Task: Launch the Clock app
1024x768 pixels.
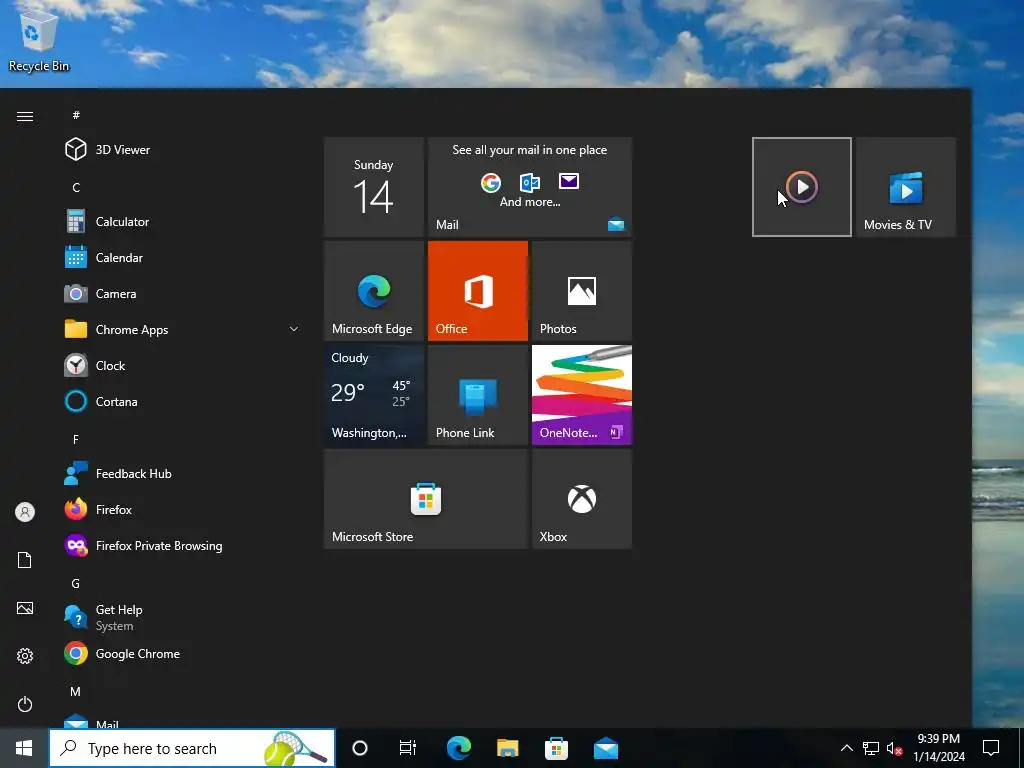Action: (x=183, y=365)
